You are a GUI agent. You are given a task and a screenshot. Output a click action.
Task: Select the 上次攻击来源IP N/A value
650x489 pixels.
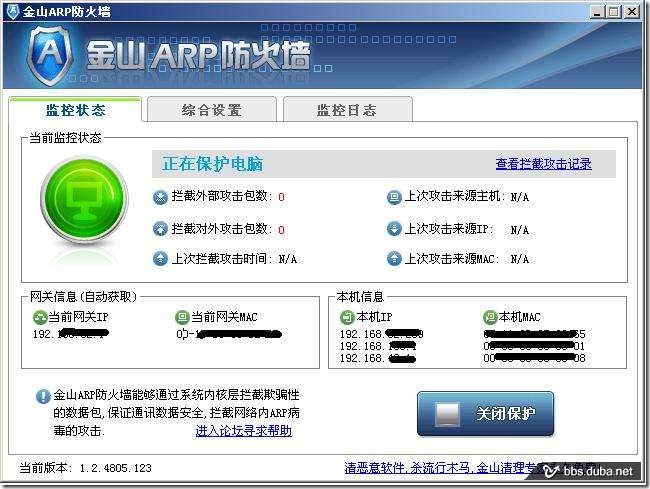pyautogui.click(x=519, y=230)
